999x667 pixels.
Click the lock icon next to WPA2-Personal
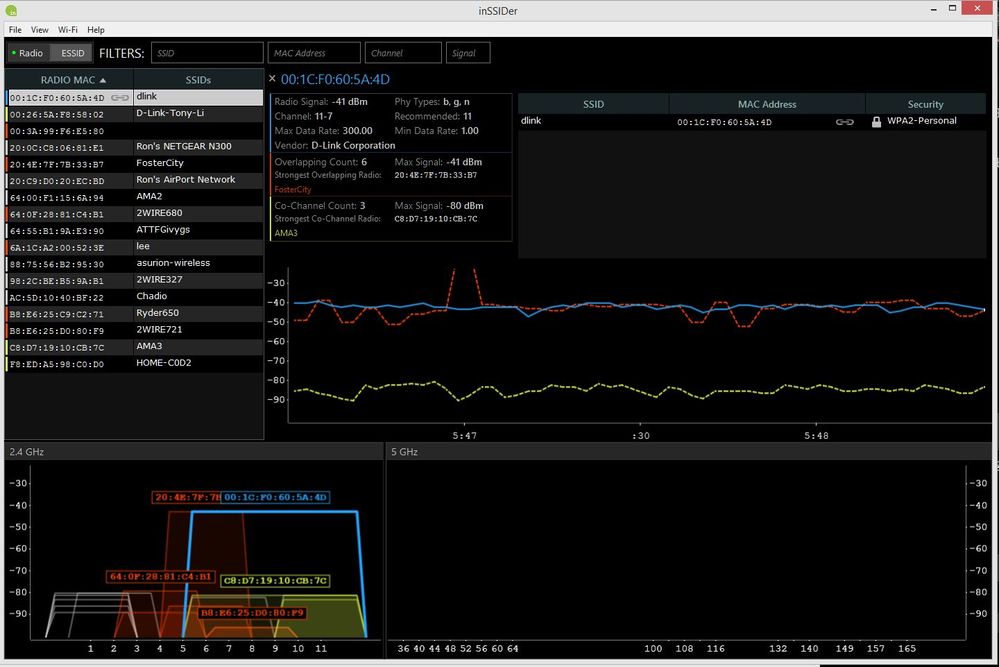point(877,122)
